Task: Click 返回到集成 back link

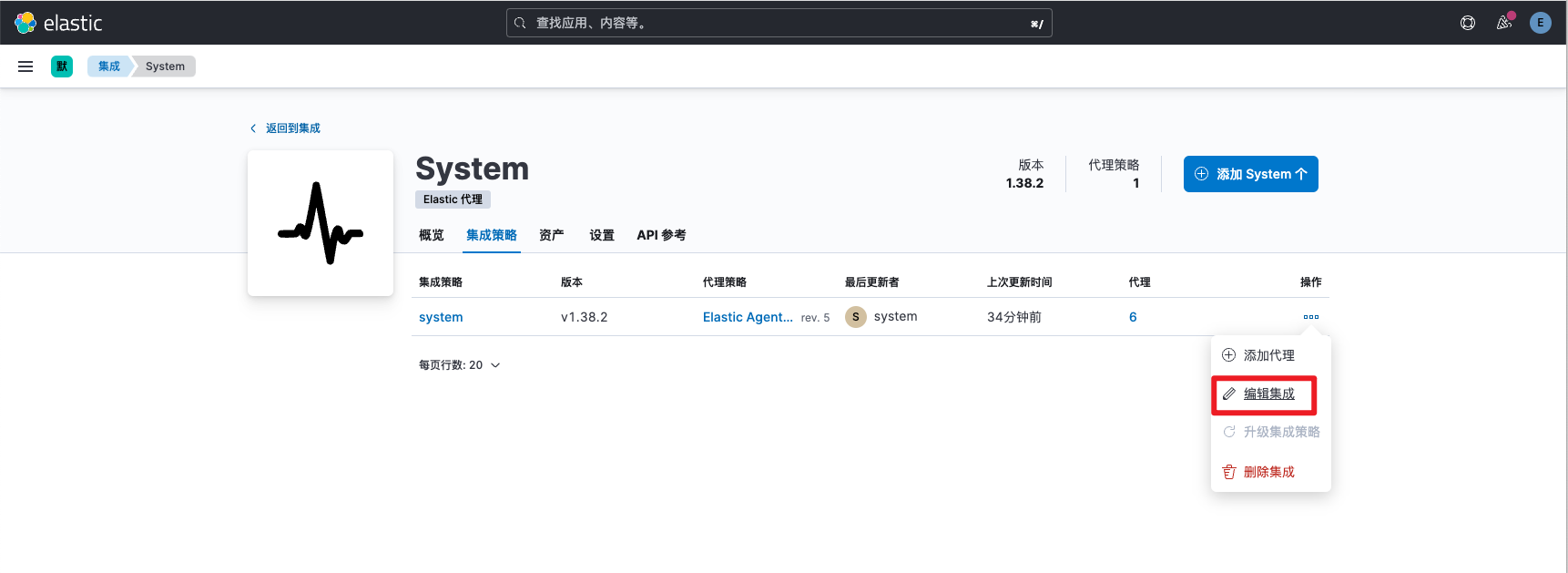Action: (x=286, y=128)
